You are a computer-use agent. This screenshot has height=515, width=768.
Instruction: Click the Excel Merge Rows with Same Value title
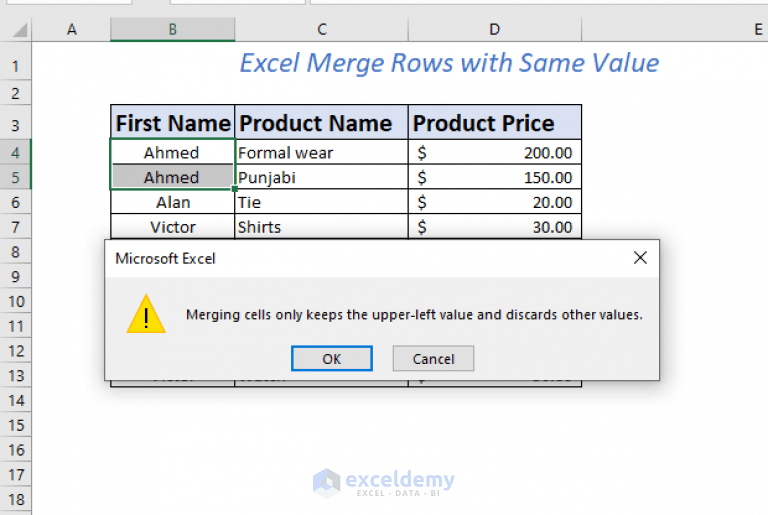[449, 63]
